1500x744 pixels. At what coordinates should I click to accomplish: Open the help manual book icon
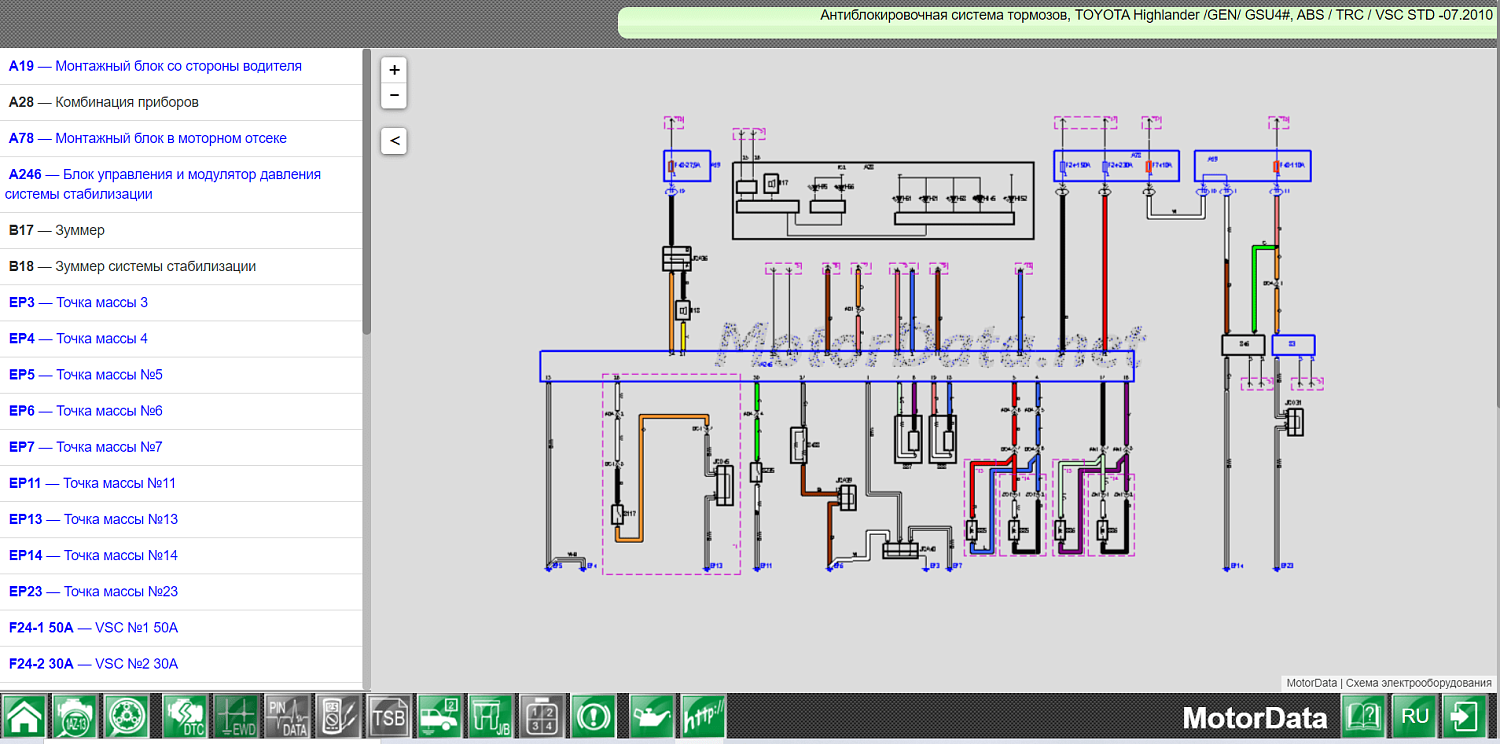click(x=1364, y=717)
